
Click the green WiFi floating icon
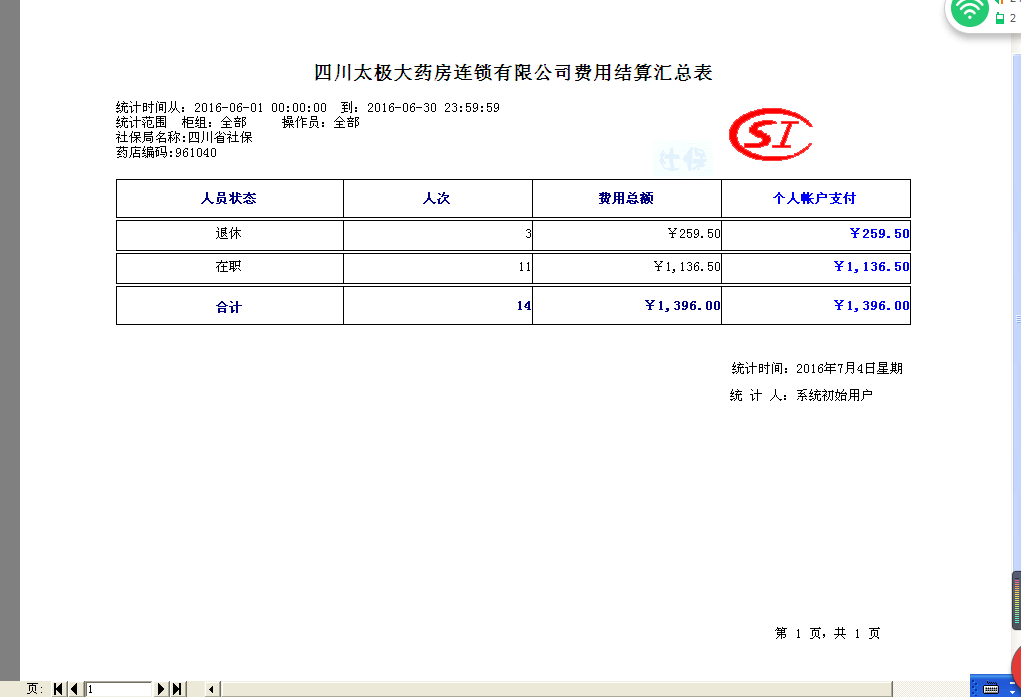[x=969, y=11]
